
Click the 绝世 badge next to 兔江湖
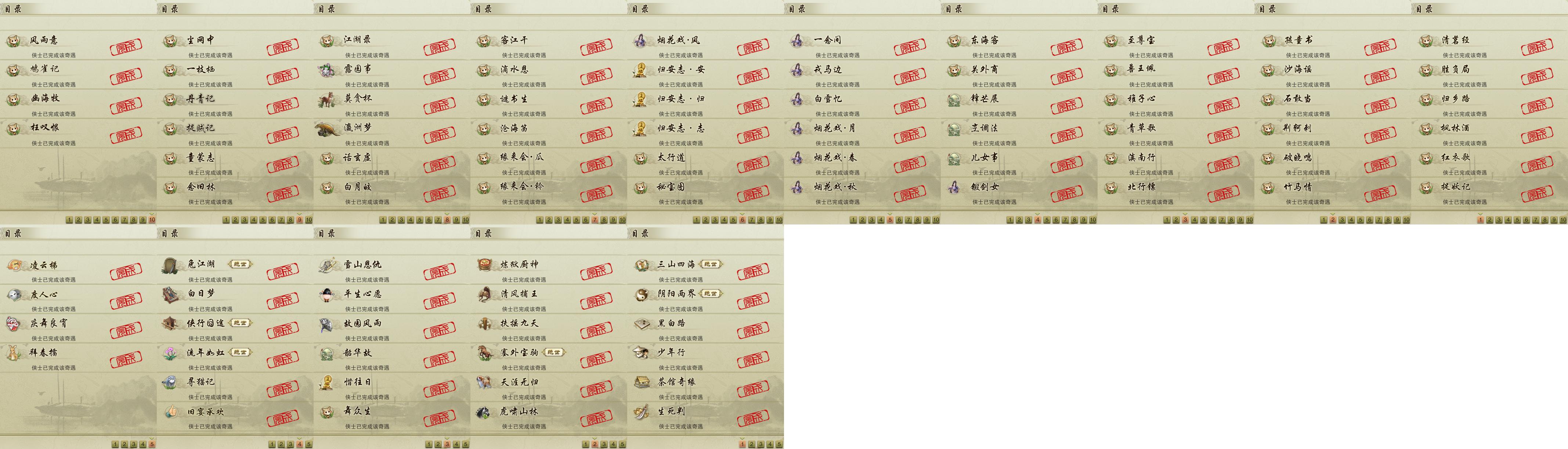point(240,264)
